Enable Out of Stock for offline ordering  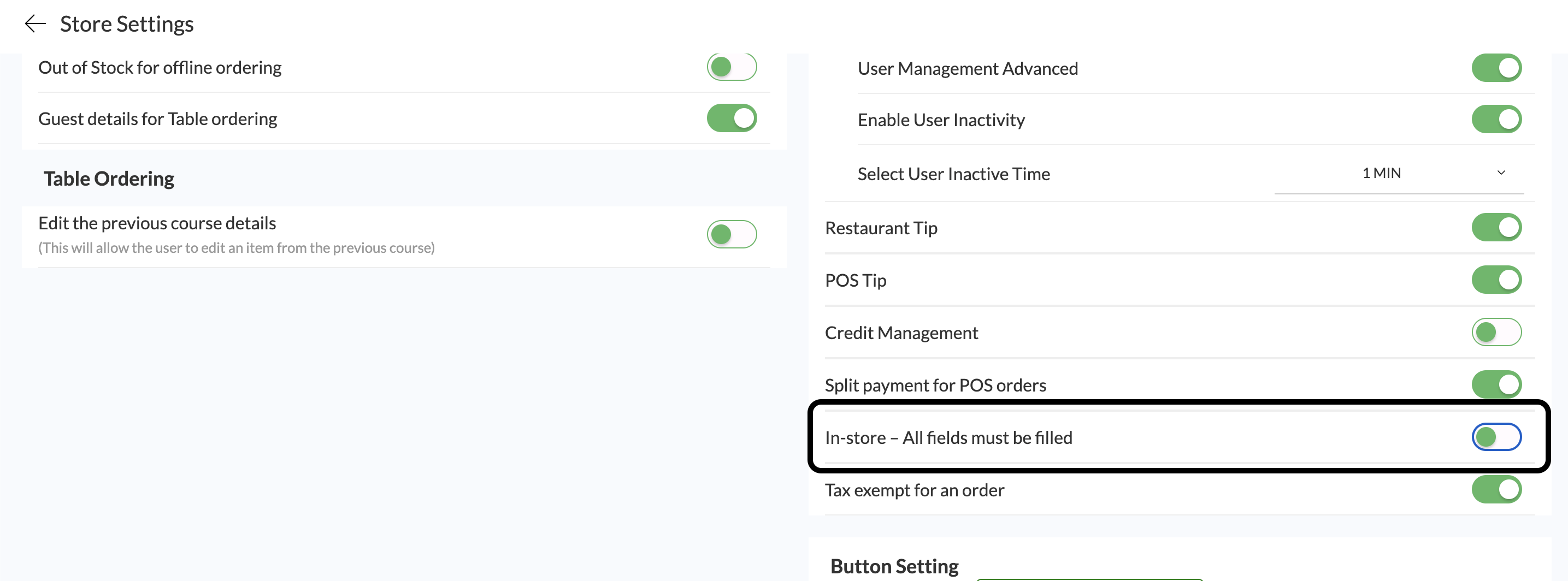tap(731, 67)
